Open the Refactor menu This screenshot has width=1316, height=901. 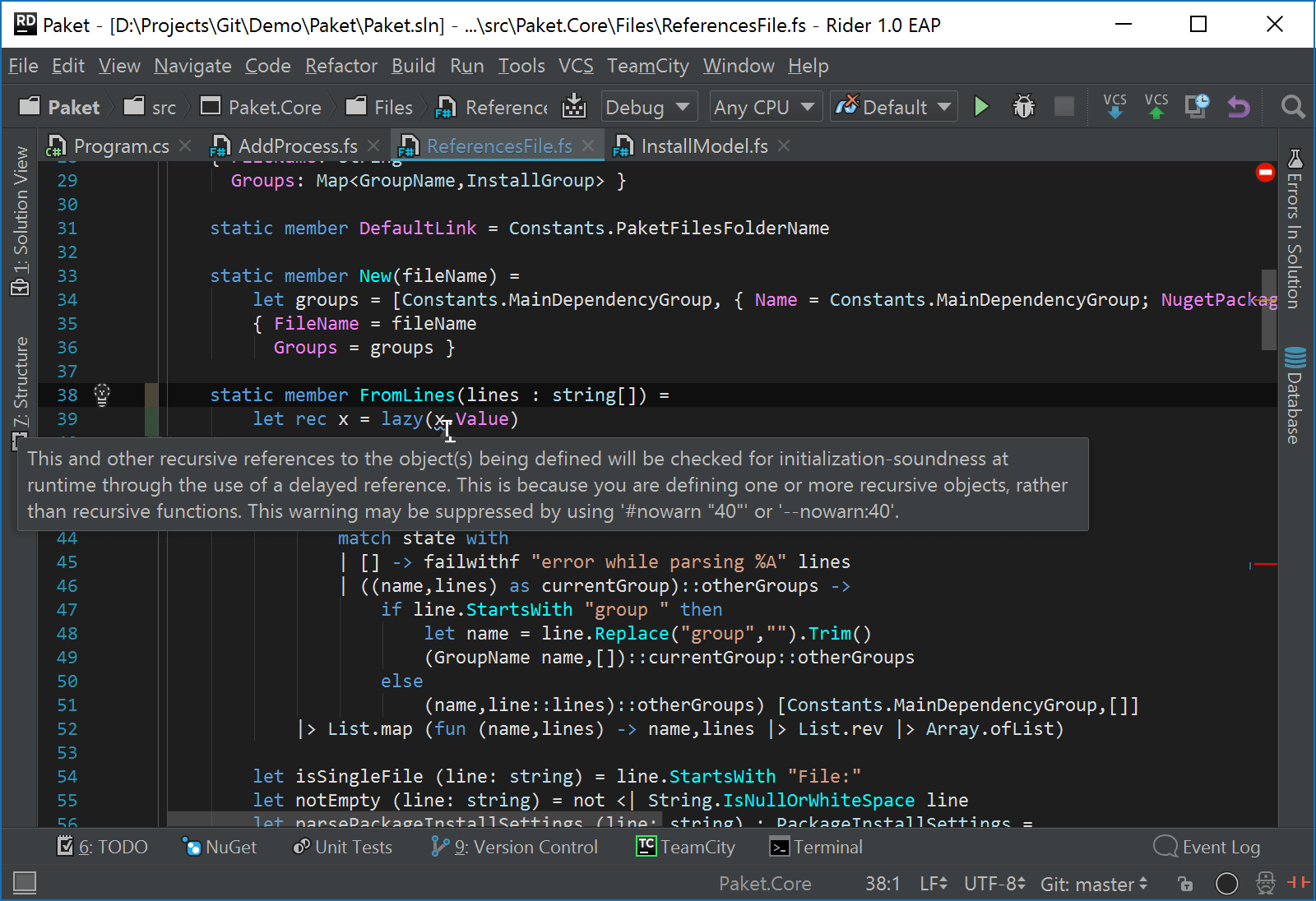341,66
